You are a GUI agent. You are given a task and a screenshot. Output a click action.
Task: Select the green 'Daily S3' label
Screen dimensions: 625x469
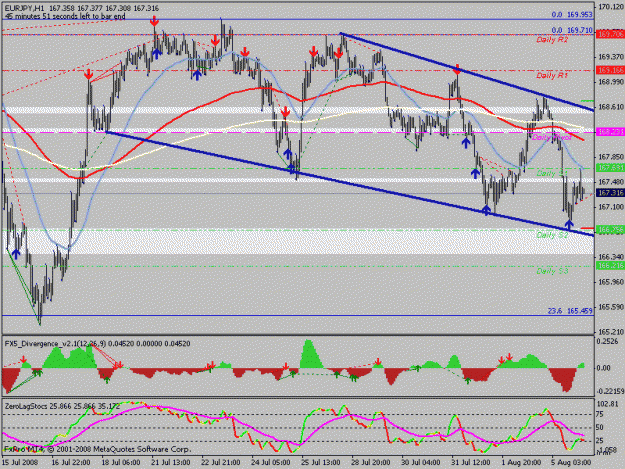click(x=552, y=271)
